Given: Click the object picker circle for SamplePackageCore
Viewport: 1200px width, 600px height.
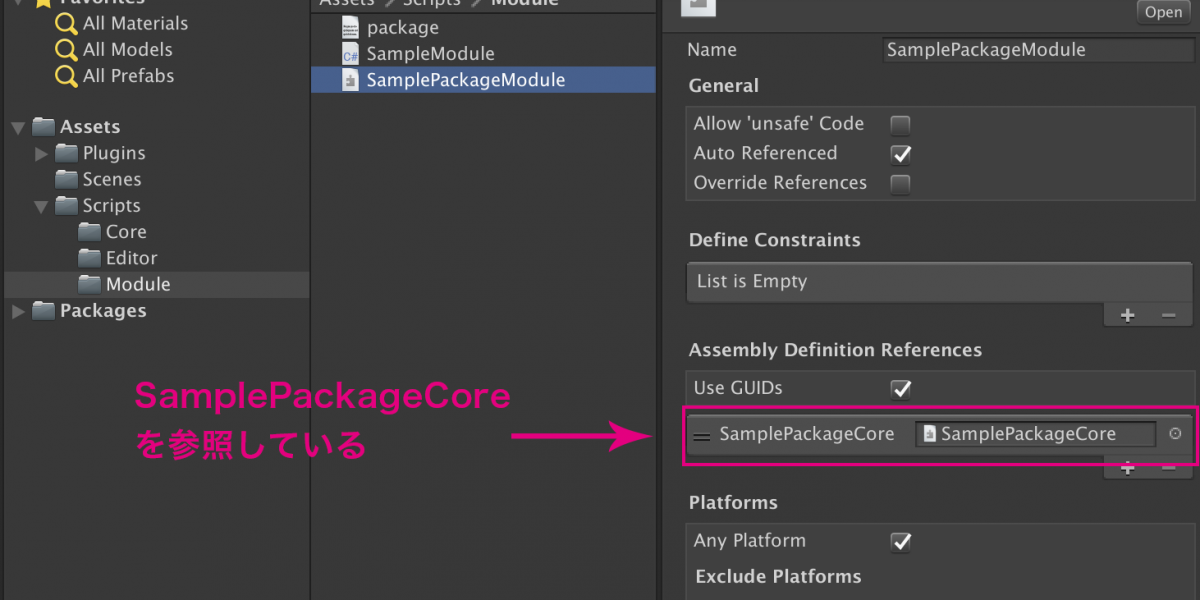Looking at the screenshot, I should [x=1175, y=434].
